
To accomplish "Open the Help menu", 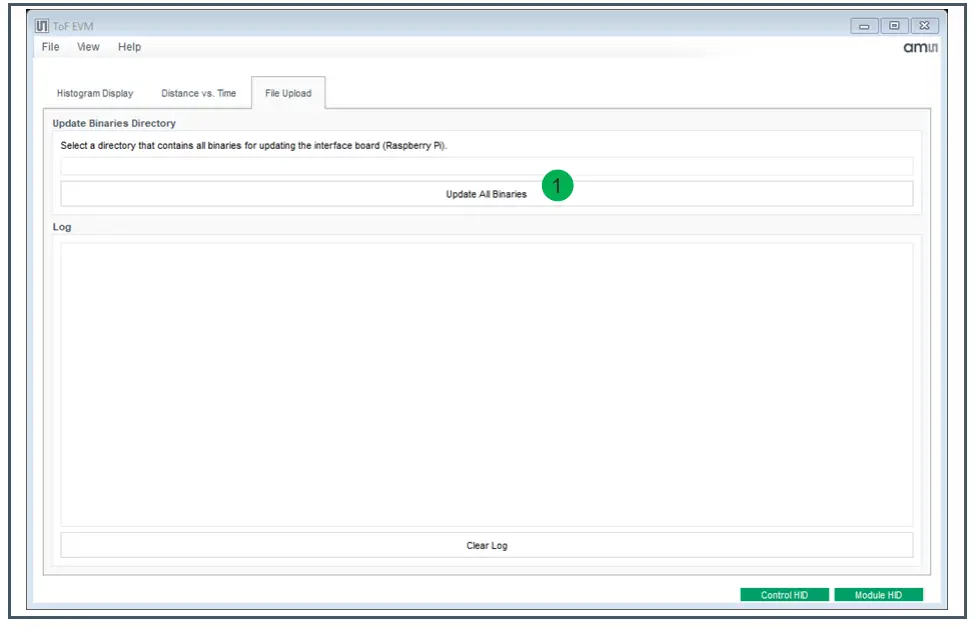I will click(129, 47).
